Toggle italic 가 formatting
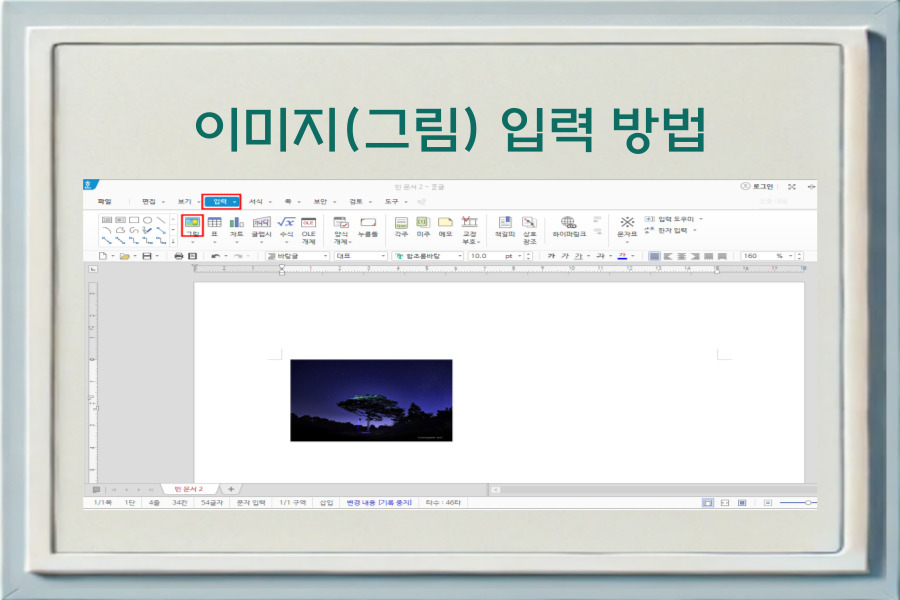900x600 pixels. tap(565, 256)
